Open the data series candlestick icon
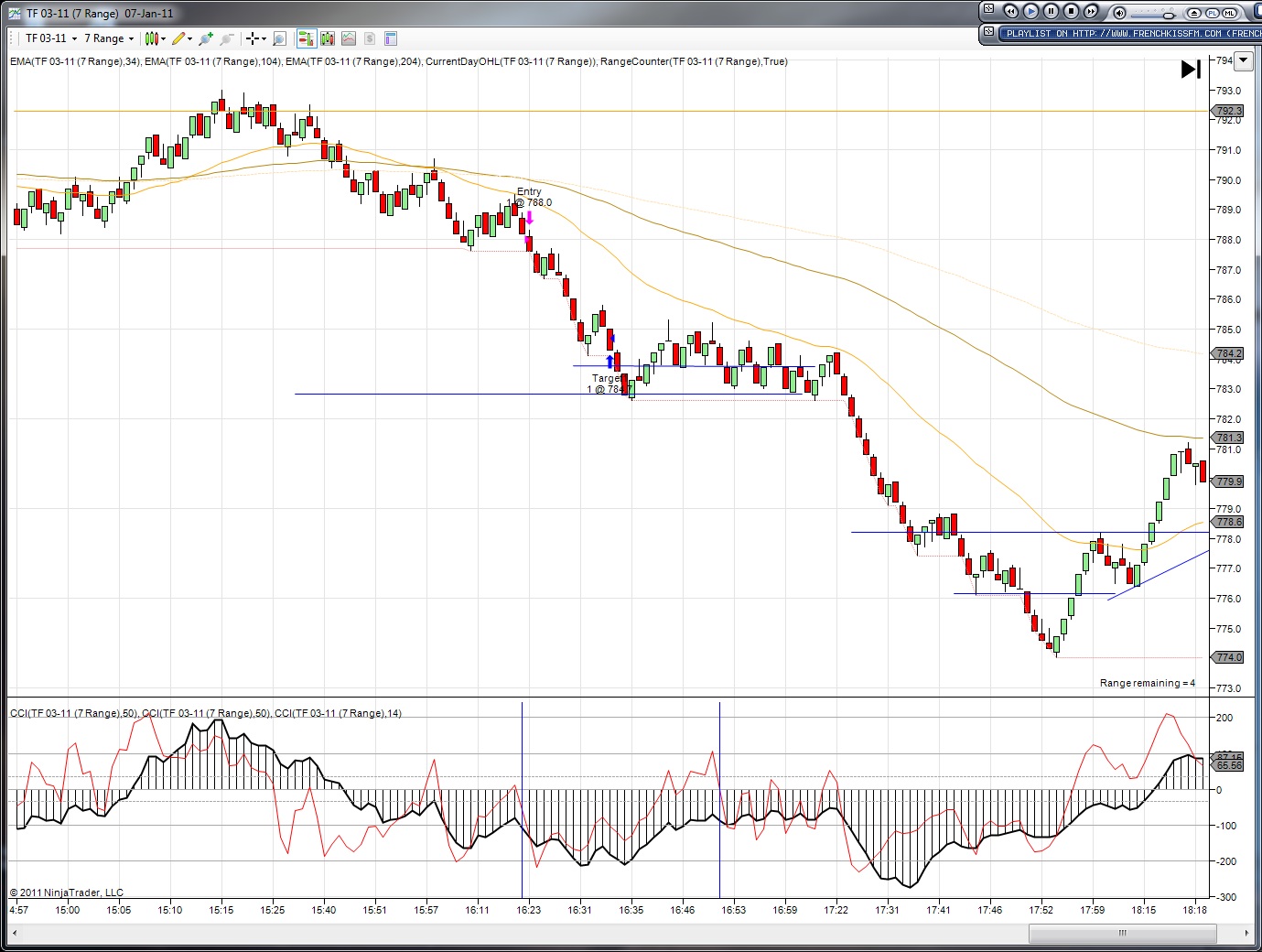1262x952 pixels. point(327,38)
